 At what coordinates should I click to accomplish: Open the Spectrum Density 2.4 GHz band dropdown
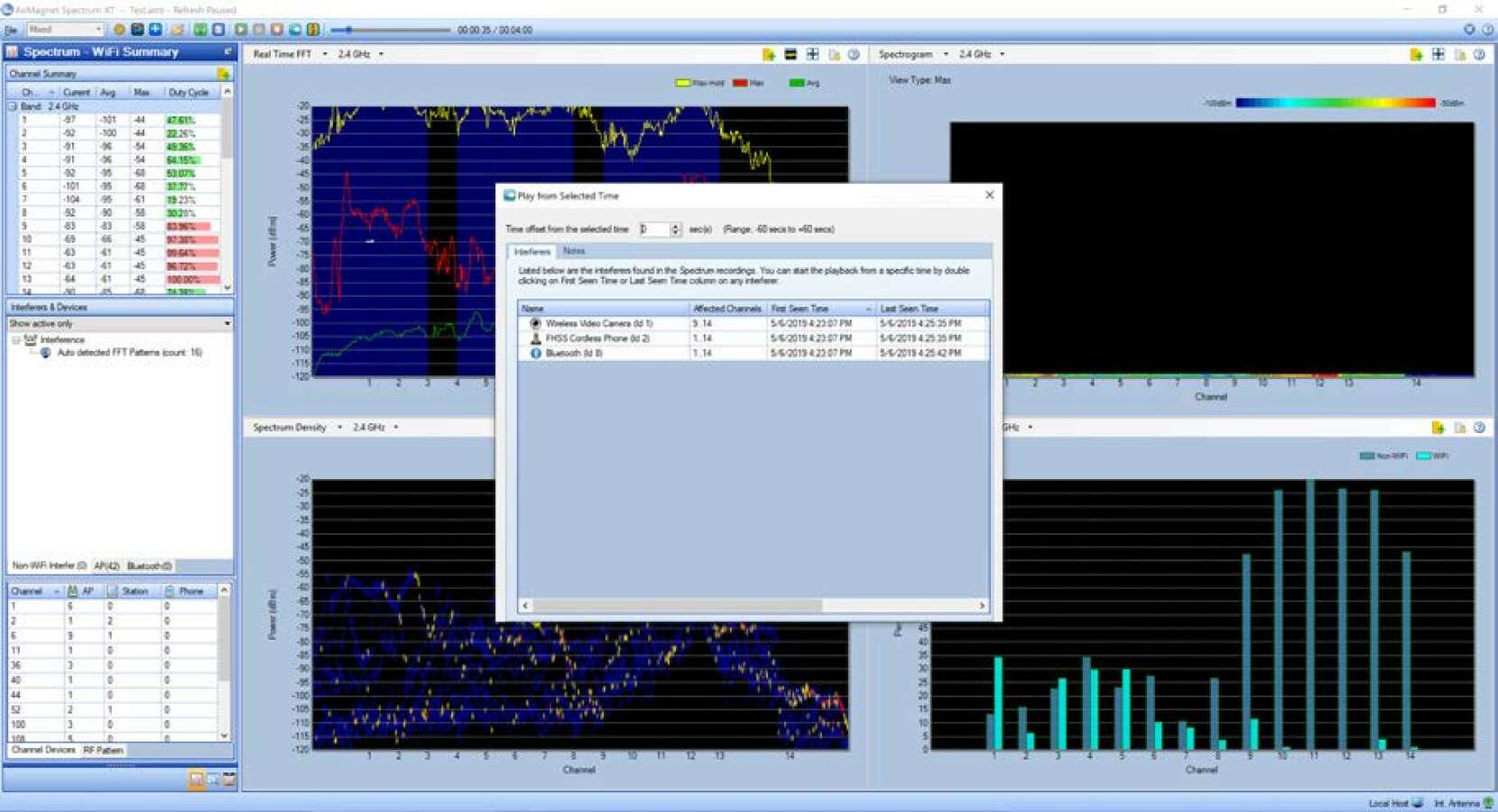tap(395, 427)
